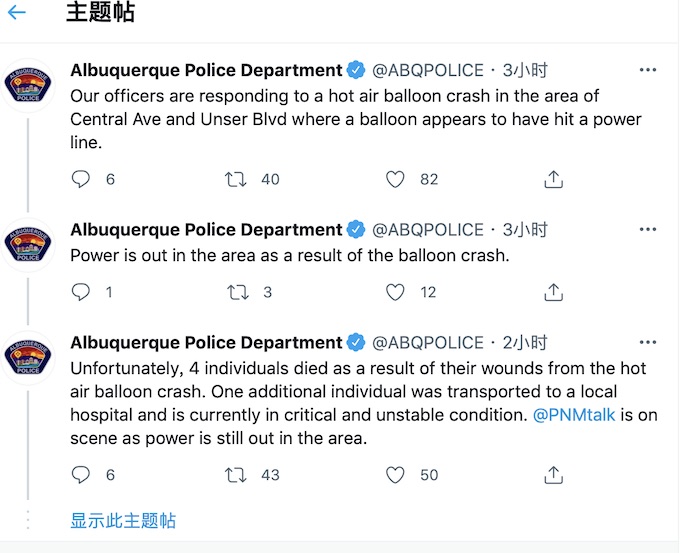Click the 显示此主题帖 link
This screenshot has width=700, height=553.
(x=123, y=520)
